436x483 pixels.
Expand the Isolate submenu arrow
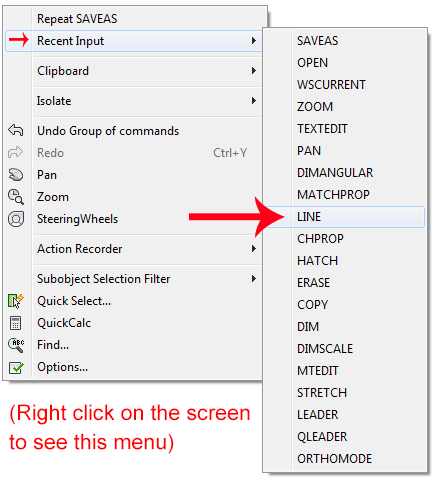[x=254, y=101]
